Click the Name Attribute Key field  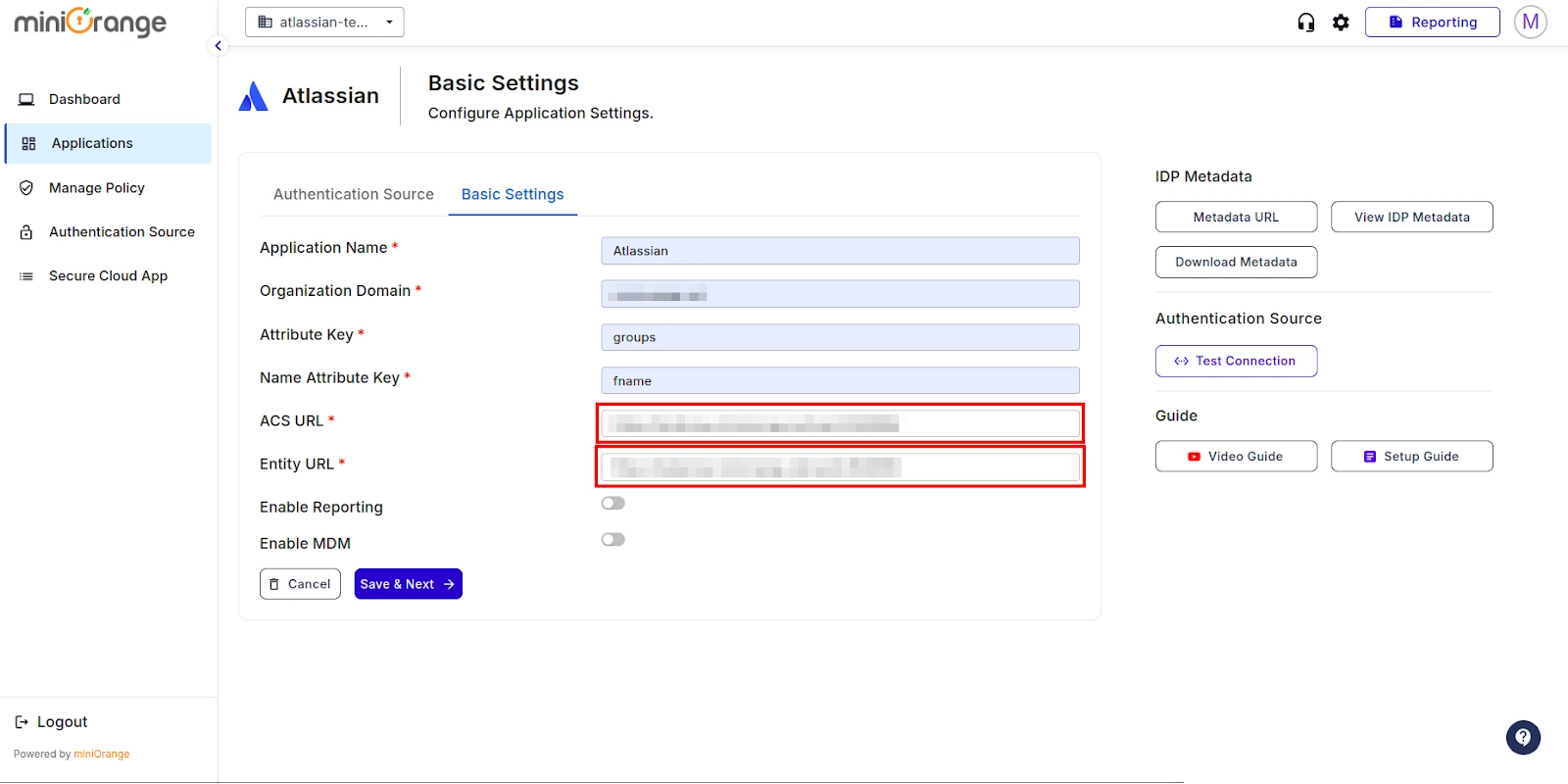coord(840,380)
